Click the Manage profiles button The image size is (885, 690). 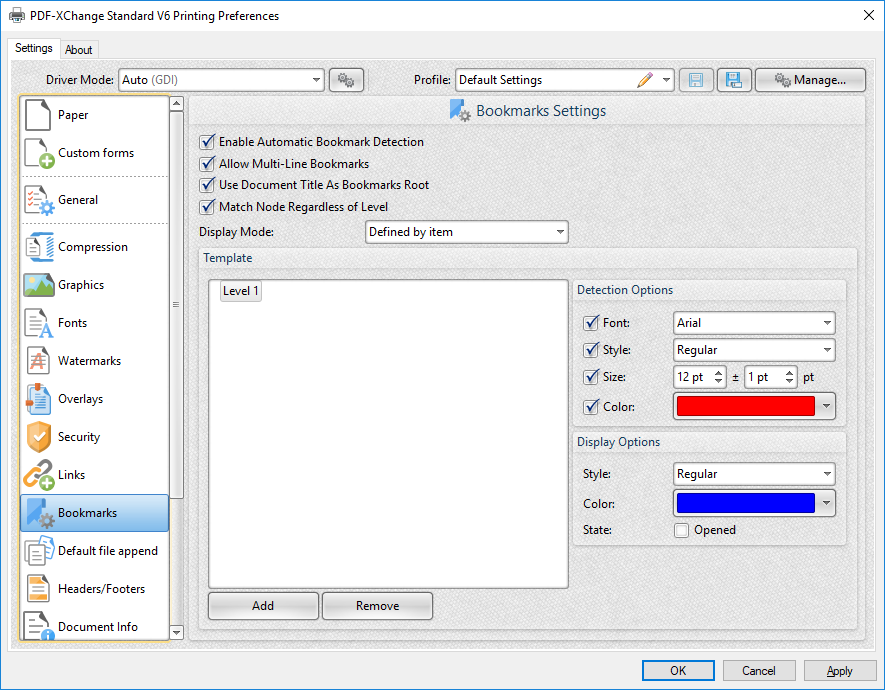coord(810,80)
